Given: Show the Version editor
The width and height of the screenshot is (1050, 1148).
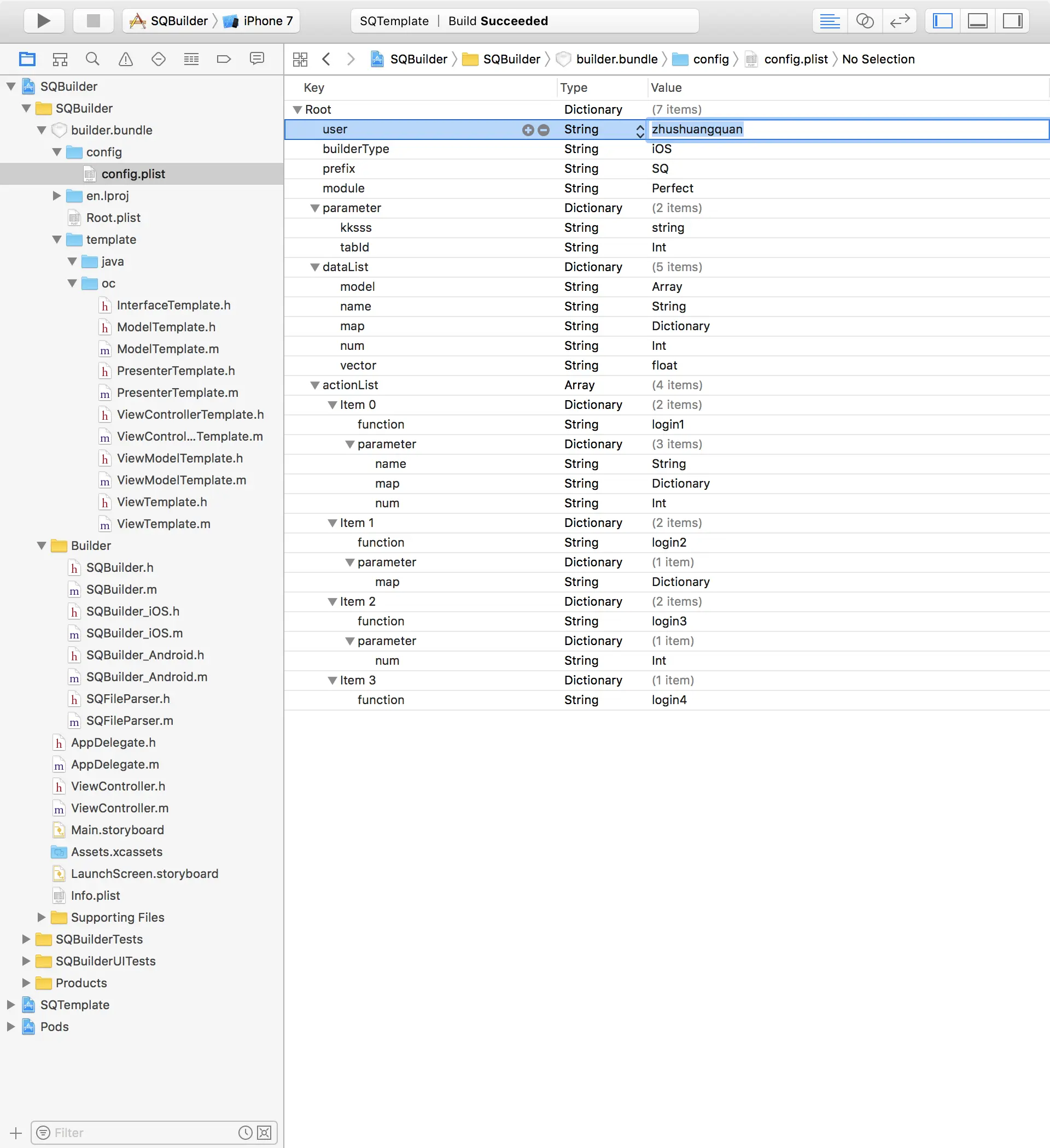Looking at the screenshot, I should 900,21.
